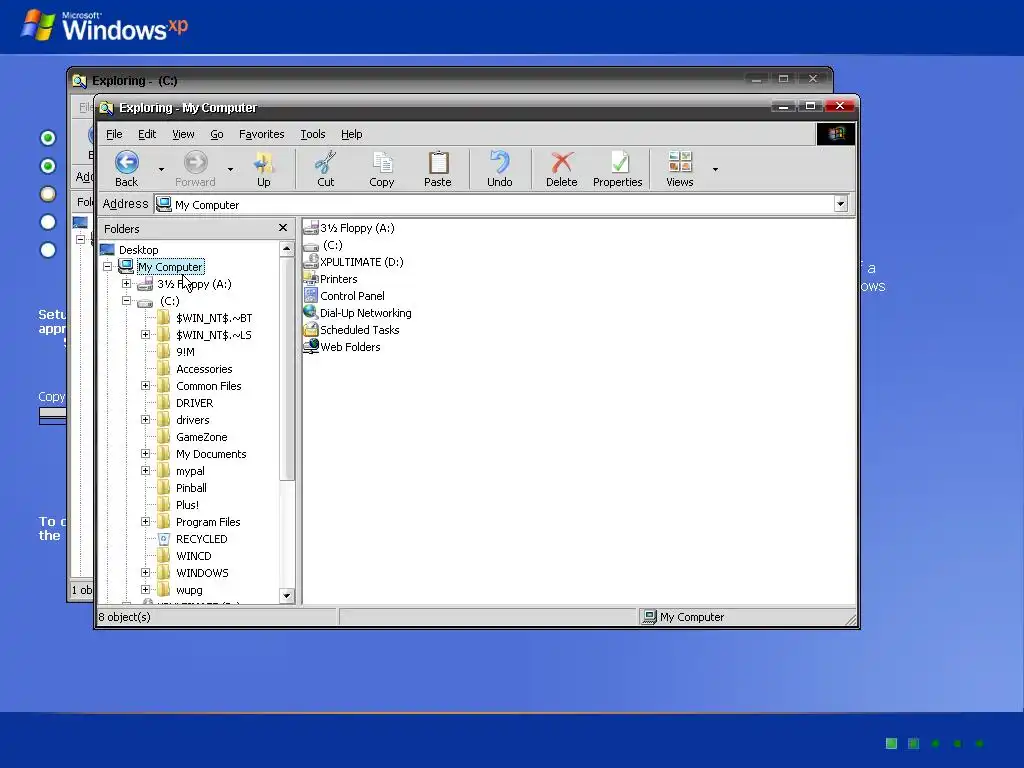Select third radio button in setup sidebar

coord(48,194)
